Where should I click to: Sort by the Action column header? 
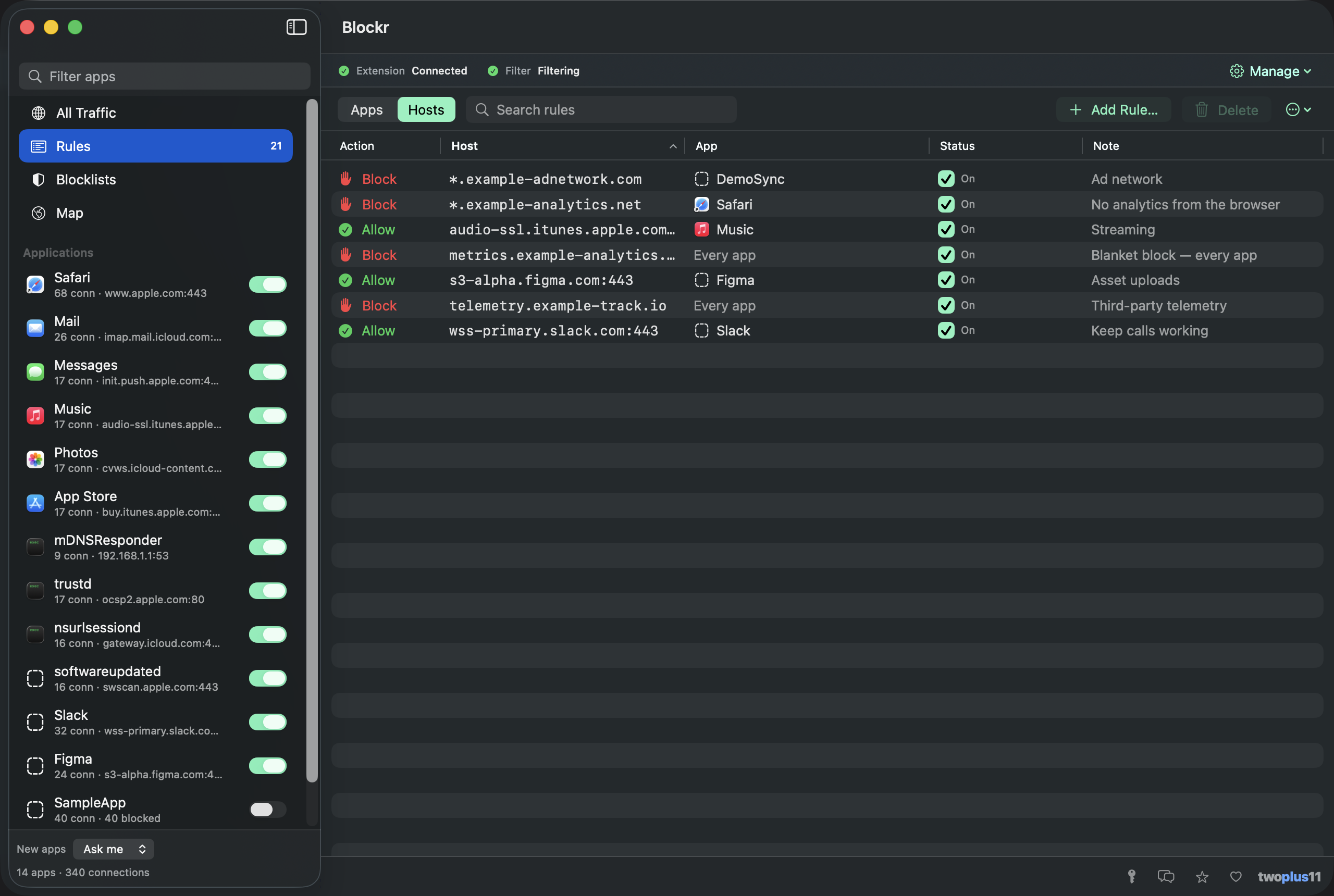point(386,146)
